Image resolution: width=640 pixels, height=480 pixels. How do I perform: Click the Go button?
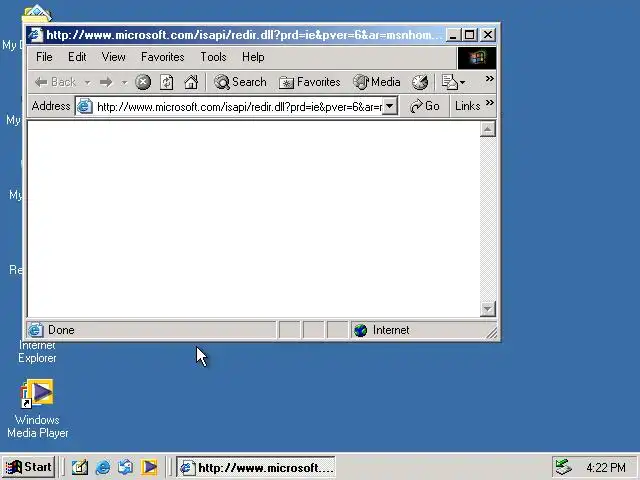[x=424, y=106]
